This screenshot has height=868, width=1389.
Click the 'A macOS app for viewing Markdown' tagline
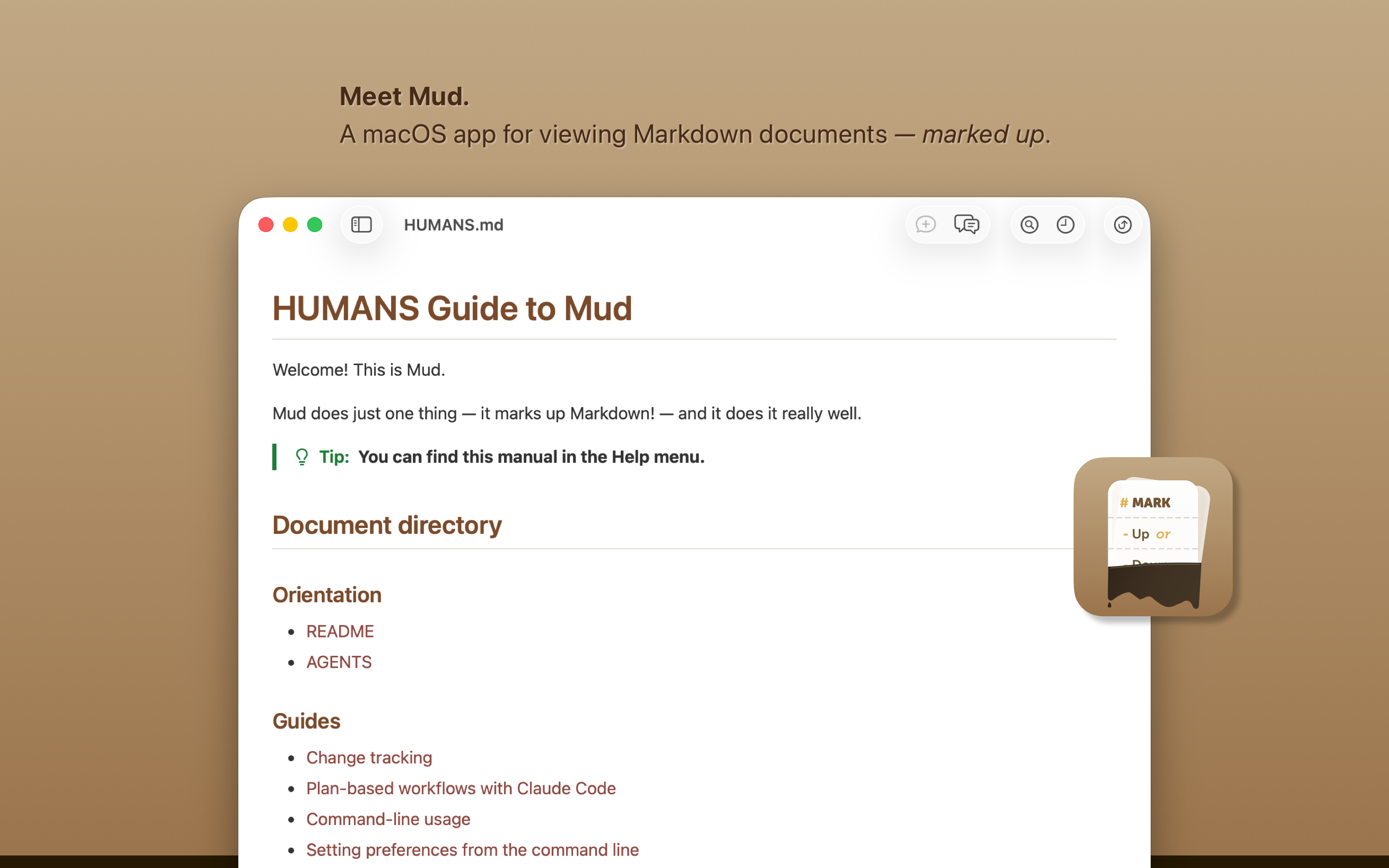pos(694,135)
